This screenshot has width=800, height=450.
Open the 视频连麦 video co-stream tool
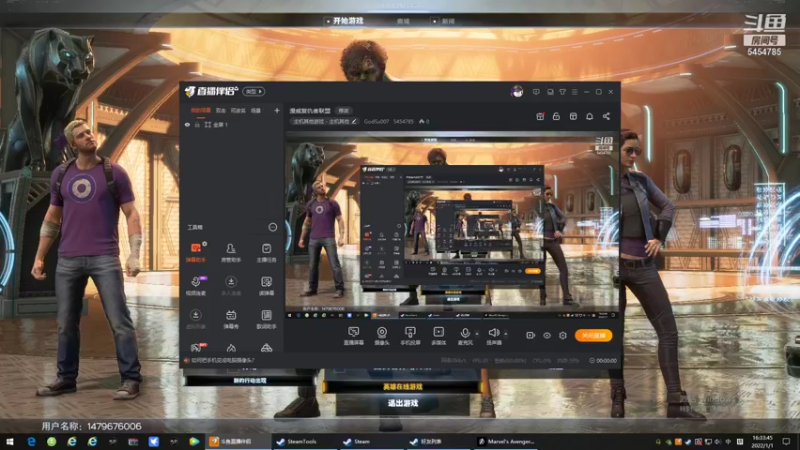195,286
